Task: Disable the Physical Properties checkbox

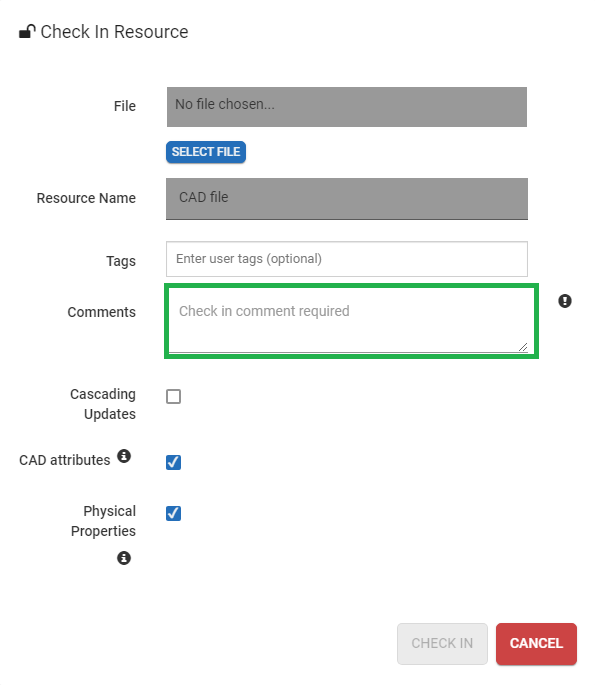Action: coord(173,513)
